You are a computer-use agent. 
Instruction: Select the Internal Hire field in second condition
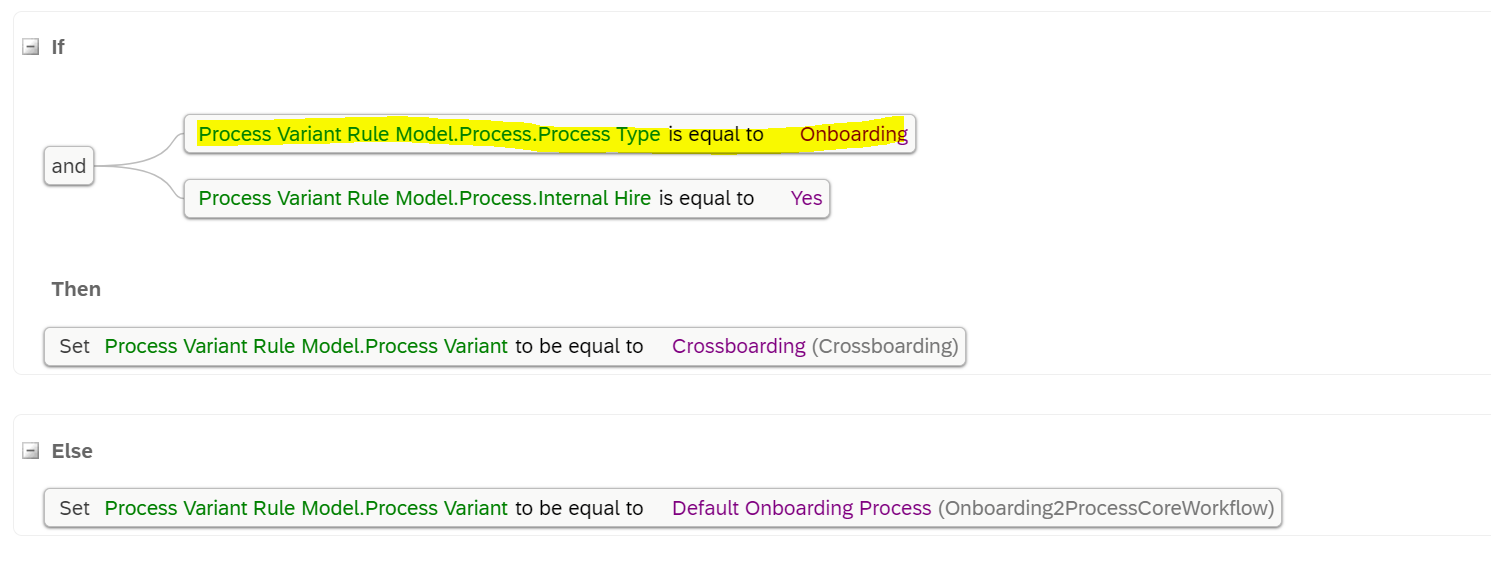(425, 198)
